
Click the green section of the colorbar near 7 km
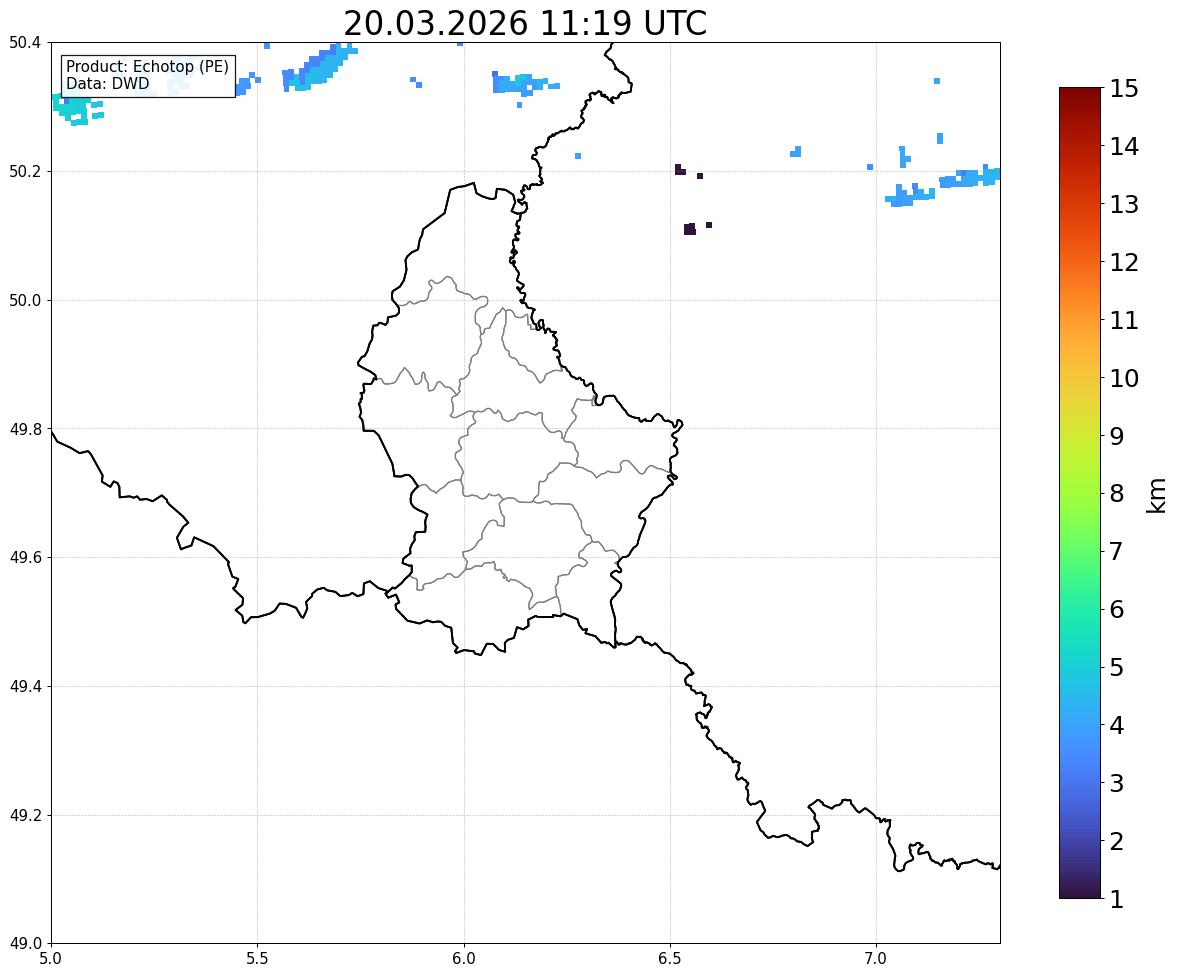pos(1080,551)
